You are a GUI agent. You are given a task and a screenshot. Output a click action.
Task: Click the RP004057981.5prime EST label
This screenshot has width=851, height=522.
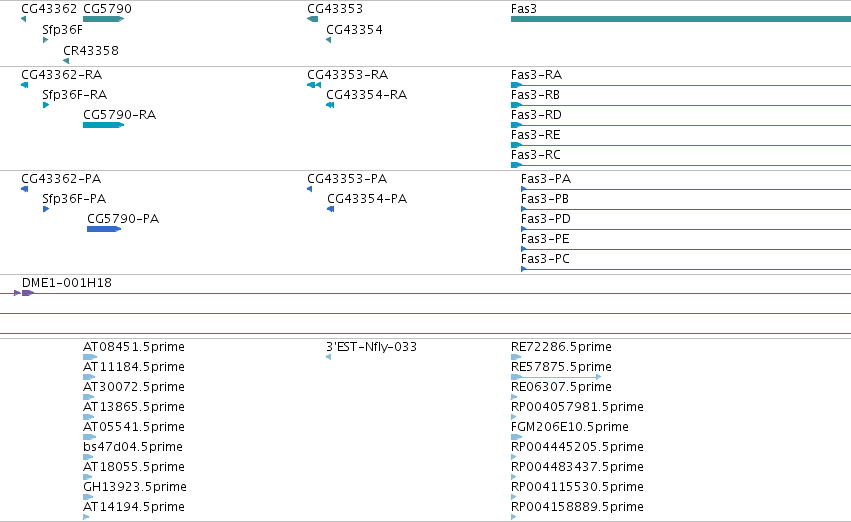577,407
